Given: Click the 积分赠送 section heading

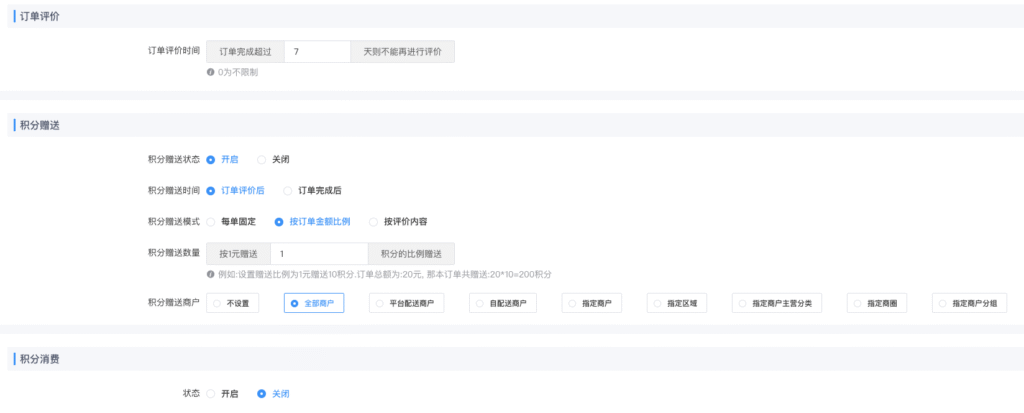Looking at the screenshot, I should 40,125.
